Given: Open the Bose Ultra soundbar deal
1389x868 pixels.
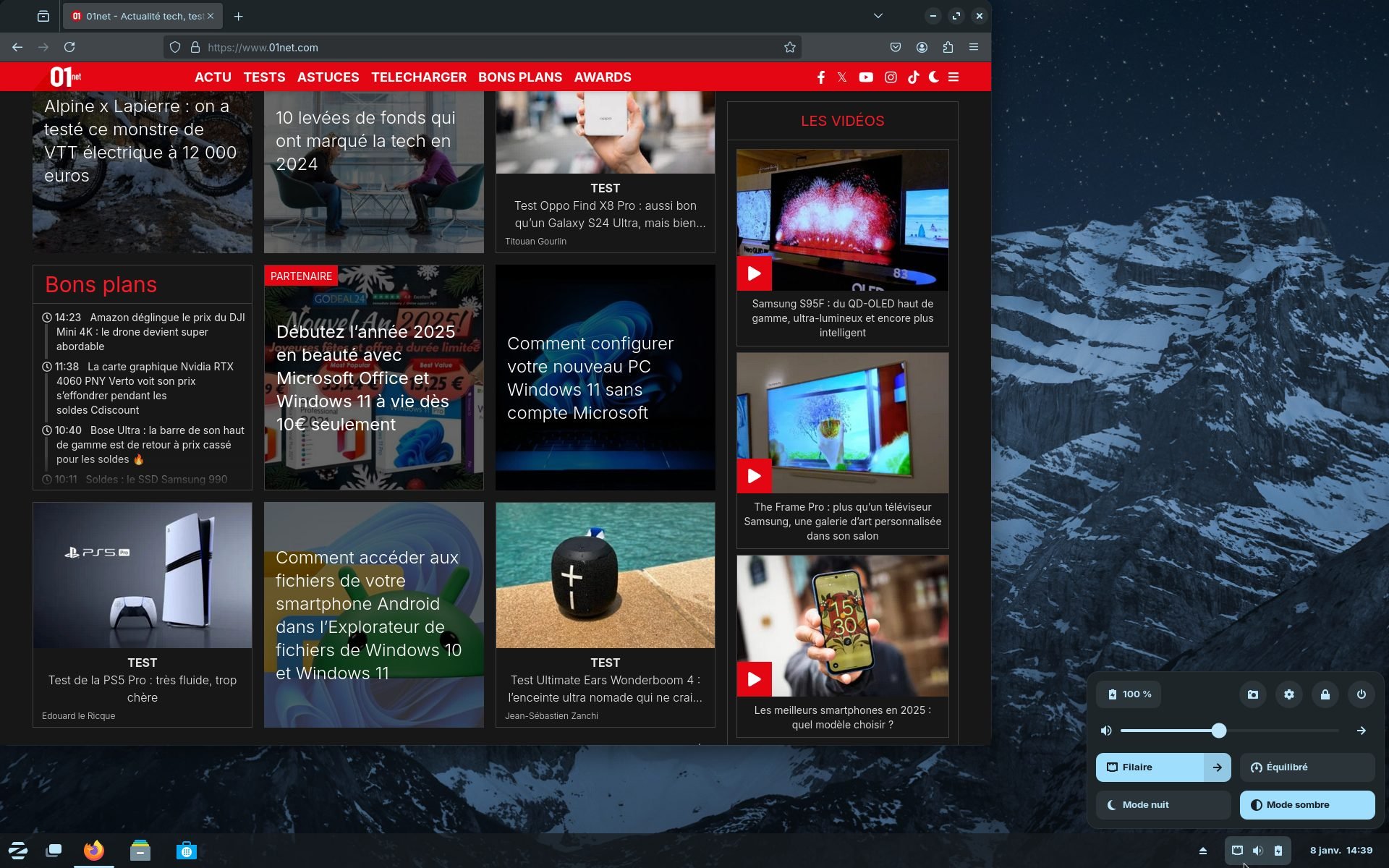Looking at the screenshot, I should [x=150, y=445].
